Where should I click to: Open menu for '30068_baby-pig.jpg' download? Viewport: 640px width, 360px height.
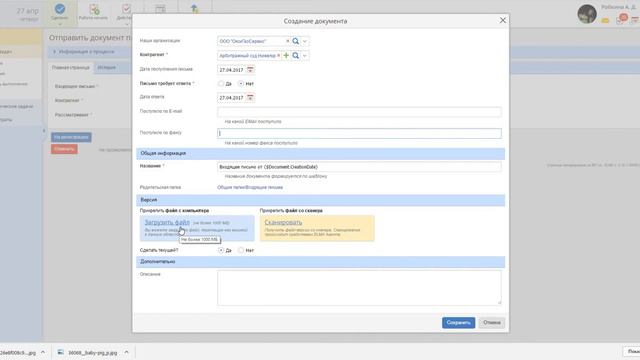(x=126, y=352)
